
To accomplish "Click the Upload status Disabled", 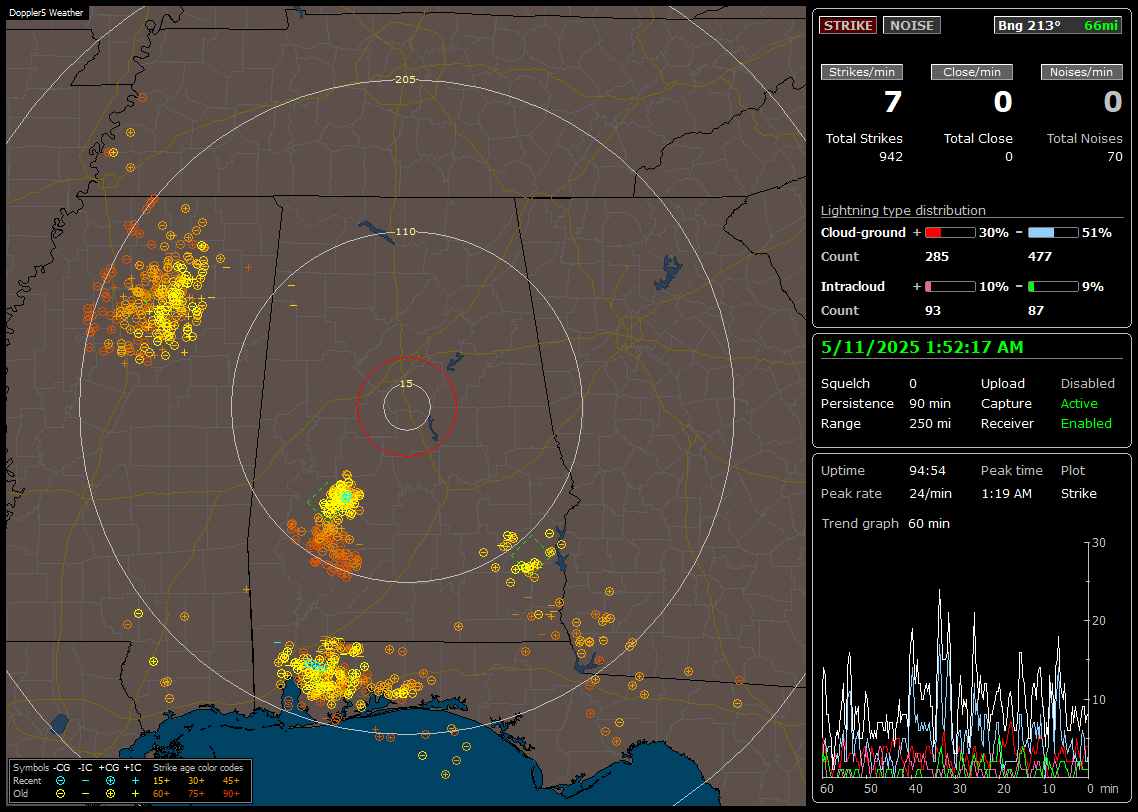I will 1087,384.
